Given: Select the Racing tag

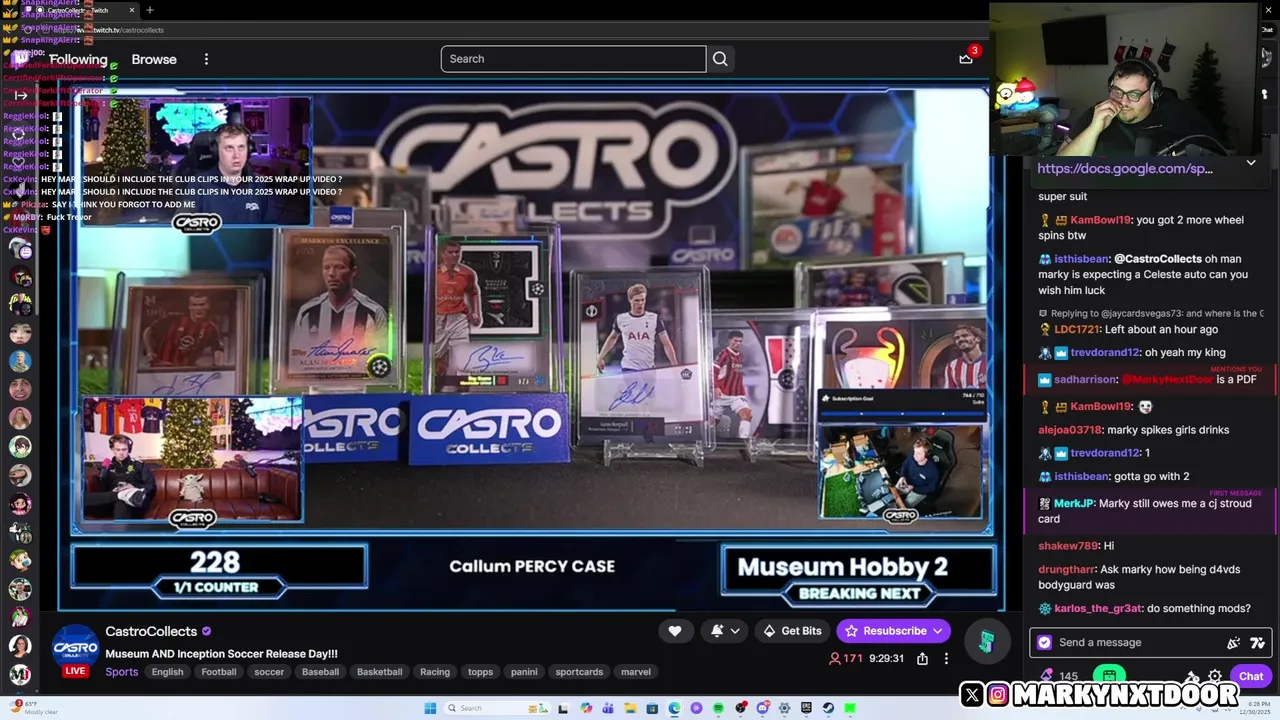Looking at the screenshot, I should coord(434,672).
